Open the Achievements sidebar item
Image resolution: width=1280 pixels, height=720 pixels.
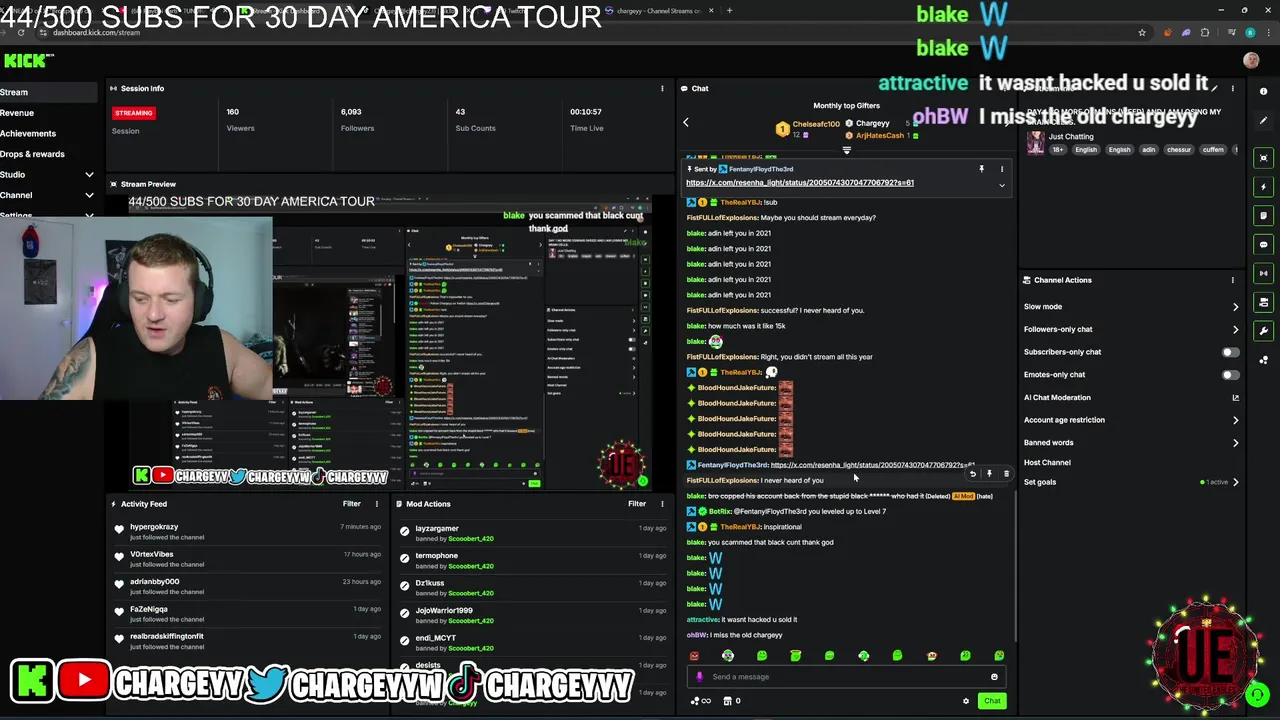(x=28, y=133)
